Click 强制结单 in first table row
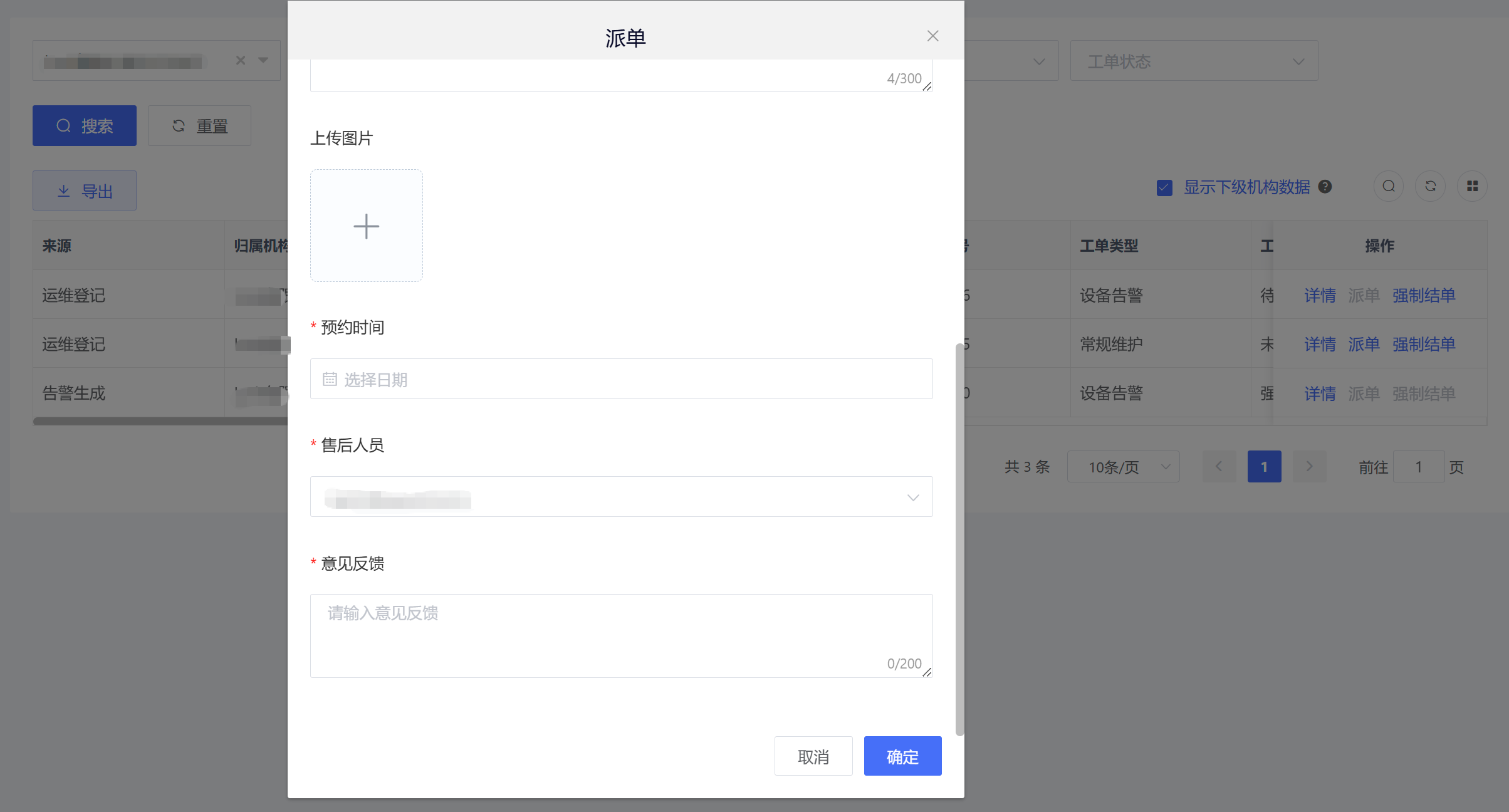The width and height of the screenshot is (1509, 812). pos(1423,295)
